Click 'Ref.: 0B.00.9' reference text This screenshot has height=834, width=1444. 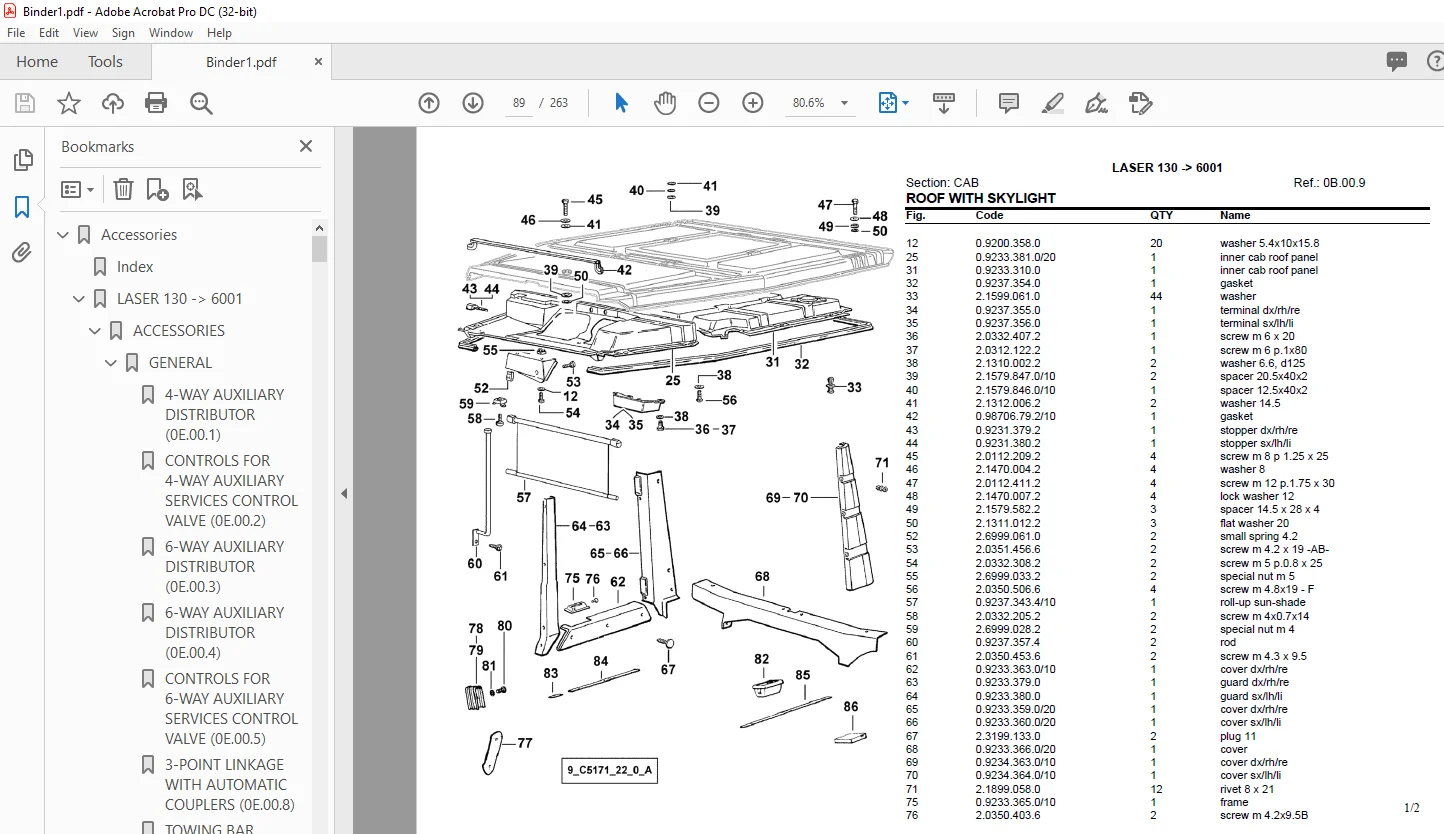[x=1329, y=183]
